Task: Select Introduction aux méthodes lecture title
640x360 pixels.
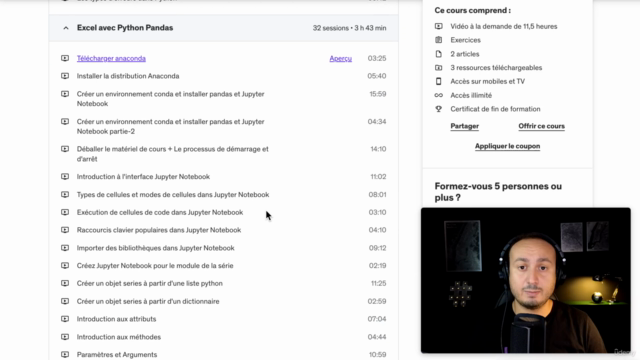Action: 119,337
